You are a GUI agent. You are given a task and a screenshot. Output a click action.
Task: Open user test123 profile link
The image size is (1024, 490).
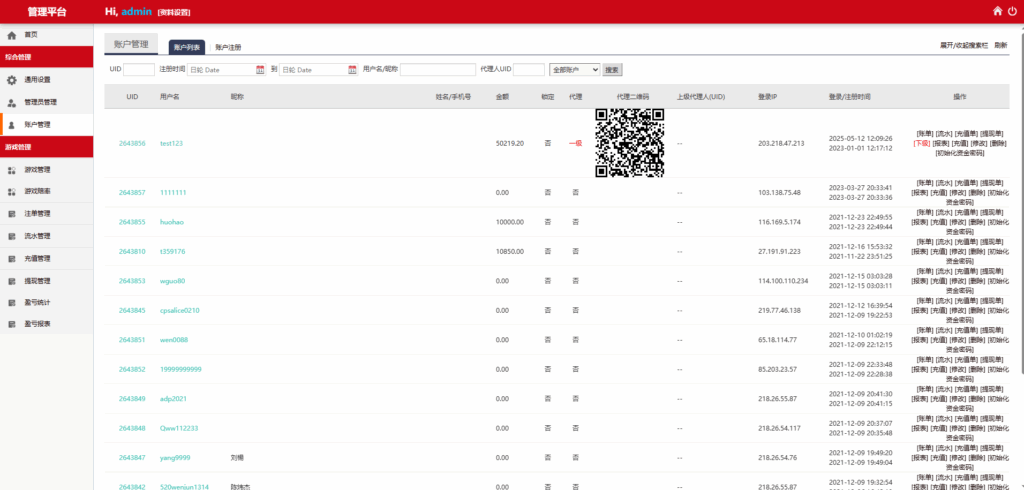pyautogui.click(x=171, y=143)
